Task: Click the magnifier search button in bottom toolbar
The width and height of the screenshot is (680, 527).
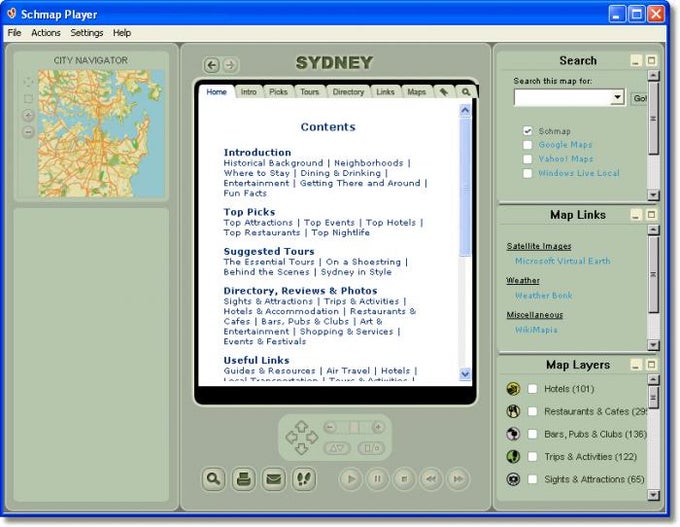Action: click(x=213, y=479)
